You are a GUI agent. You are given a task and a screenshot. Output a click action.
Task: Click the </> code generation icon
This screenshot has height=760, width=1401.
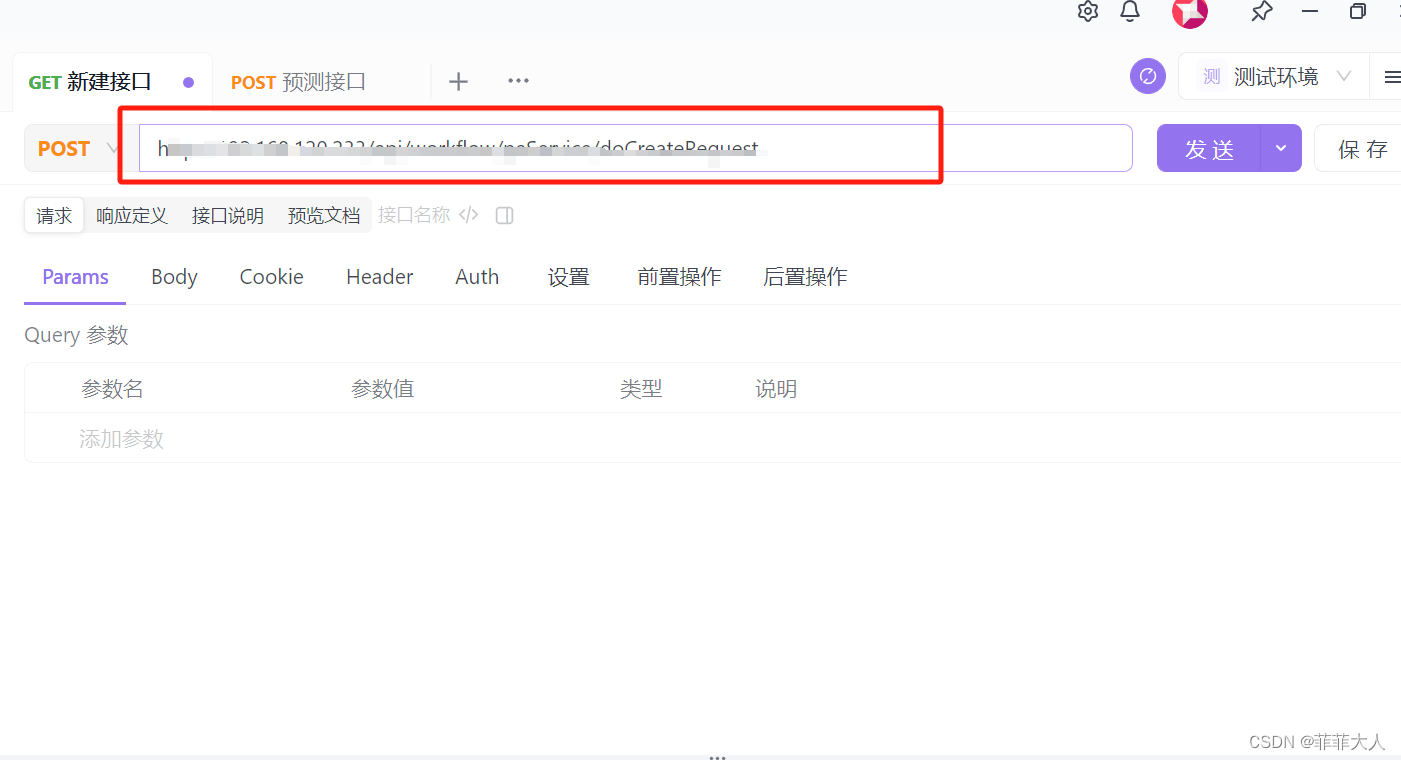click(468, 214)
